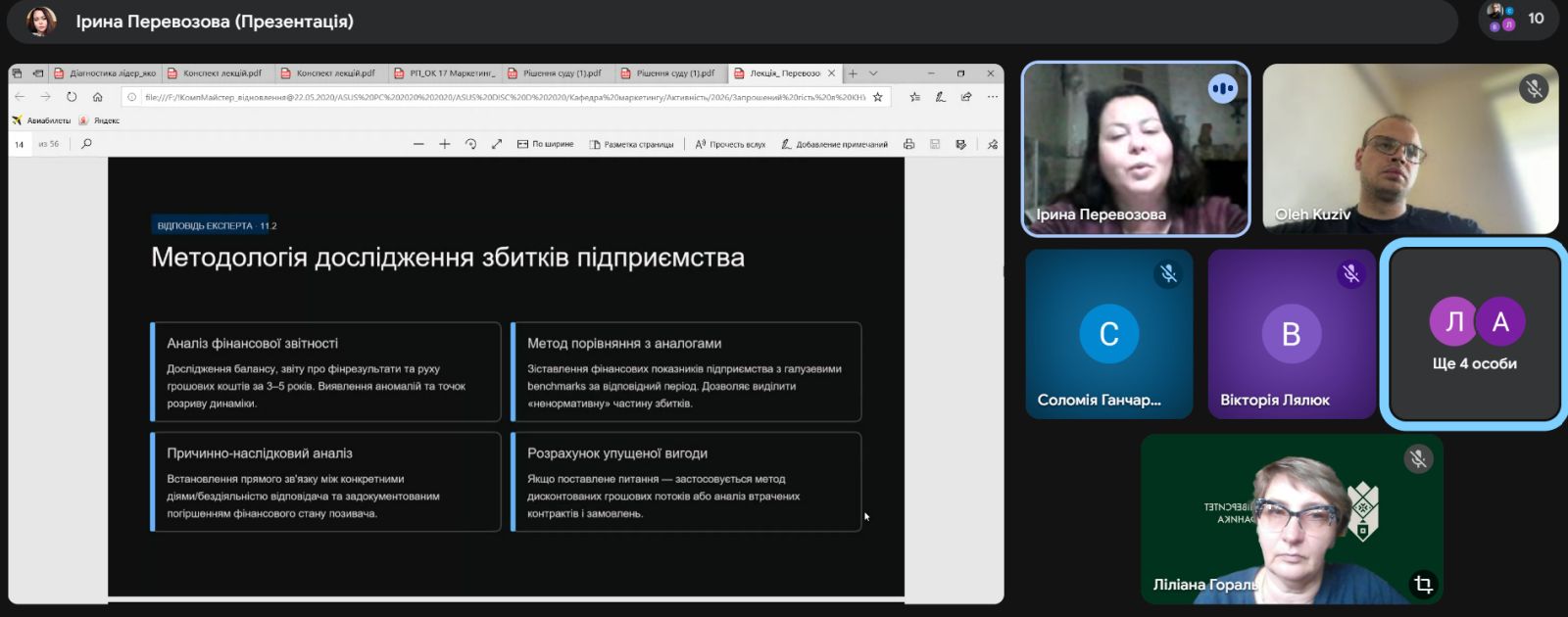Reload the browser page
The width and height of the screenshot is (1568, 617).
tap(72, 97)
